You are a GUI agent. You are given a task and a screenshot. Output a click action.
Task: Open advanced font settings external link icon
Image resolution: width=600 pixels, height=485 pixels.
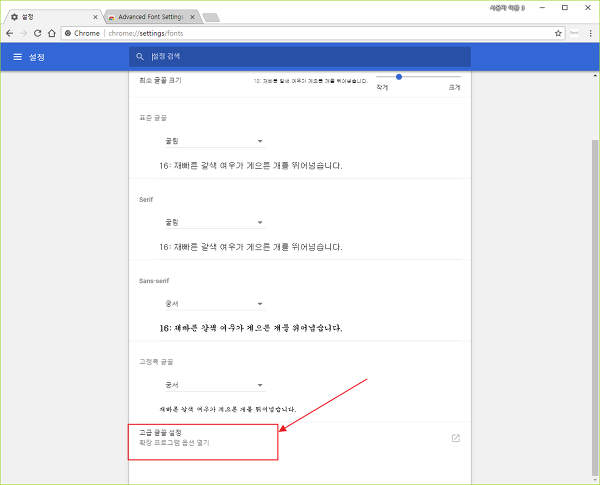click(x=455, y=438)
